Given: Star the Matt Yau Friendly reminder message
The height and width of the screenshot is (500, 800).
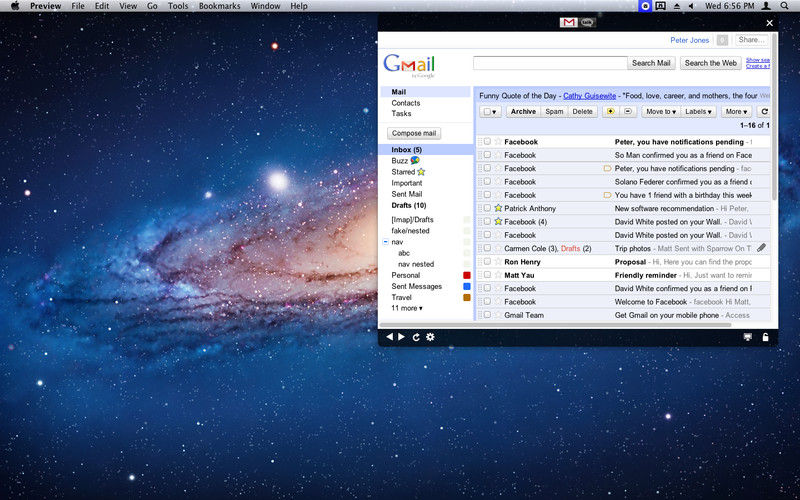Looking at the screenshot, I should pos(498,274).
